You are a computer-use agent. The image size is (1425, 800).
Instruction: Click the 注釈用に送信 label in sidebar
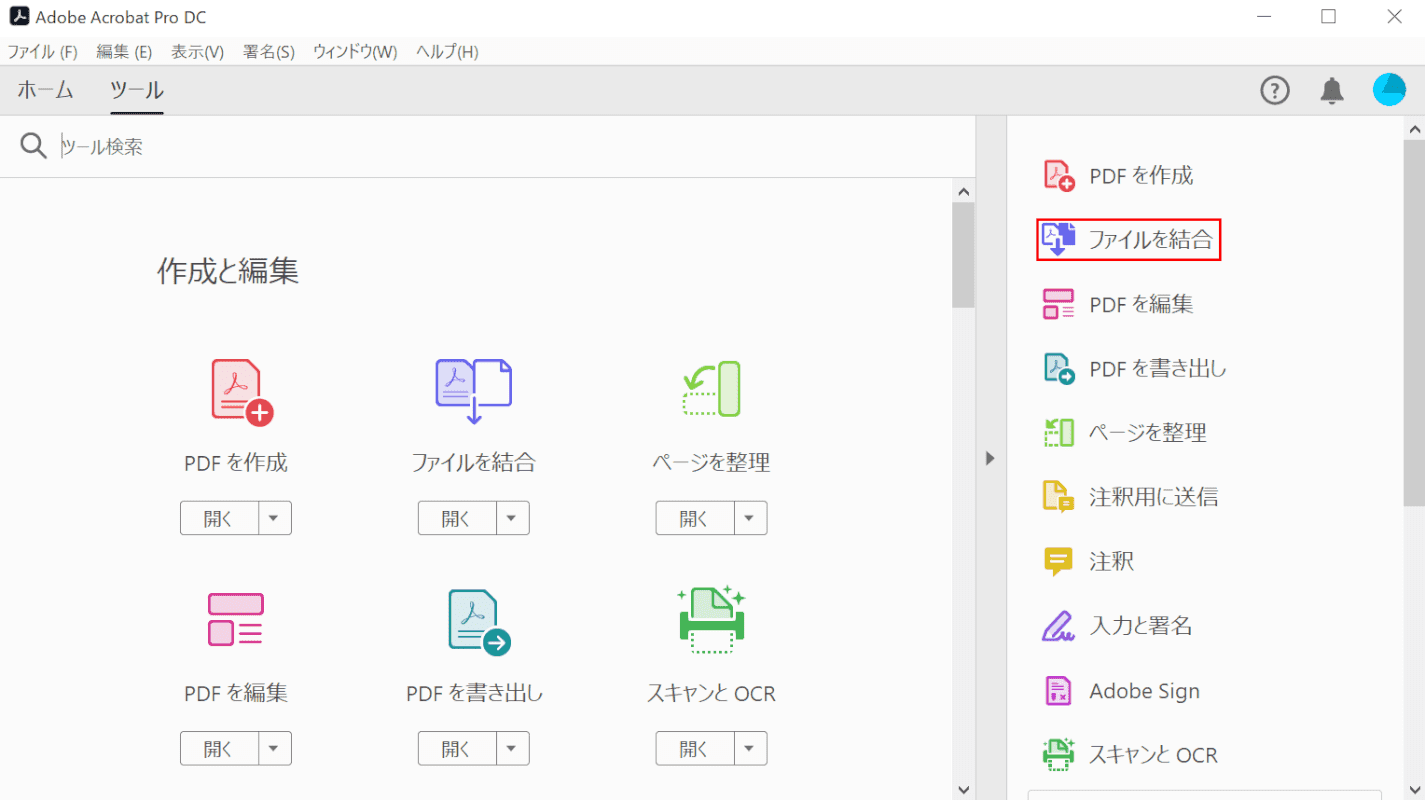pos(1153,497)
